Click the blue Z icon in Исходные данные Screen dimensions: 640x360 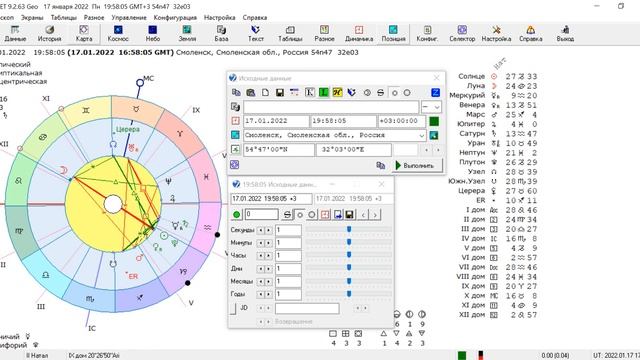coord(436,93)
